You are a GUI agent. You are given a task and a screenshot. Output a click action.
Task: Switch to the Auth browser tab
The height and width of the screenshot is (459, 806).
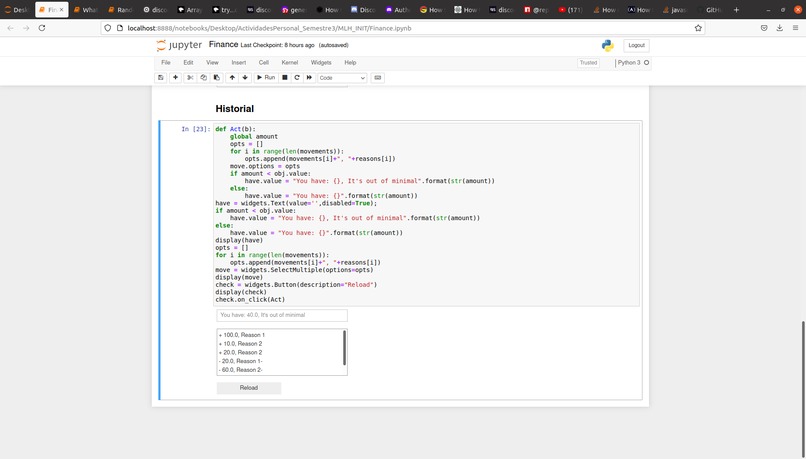[x=397, y=10]
